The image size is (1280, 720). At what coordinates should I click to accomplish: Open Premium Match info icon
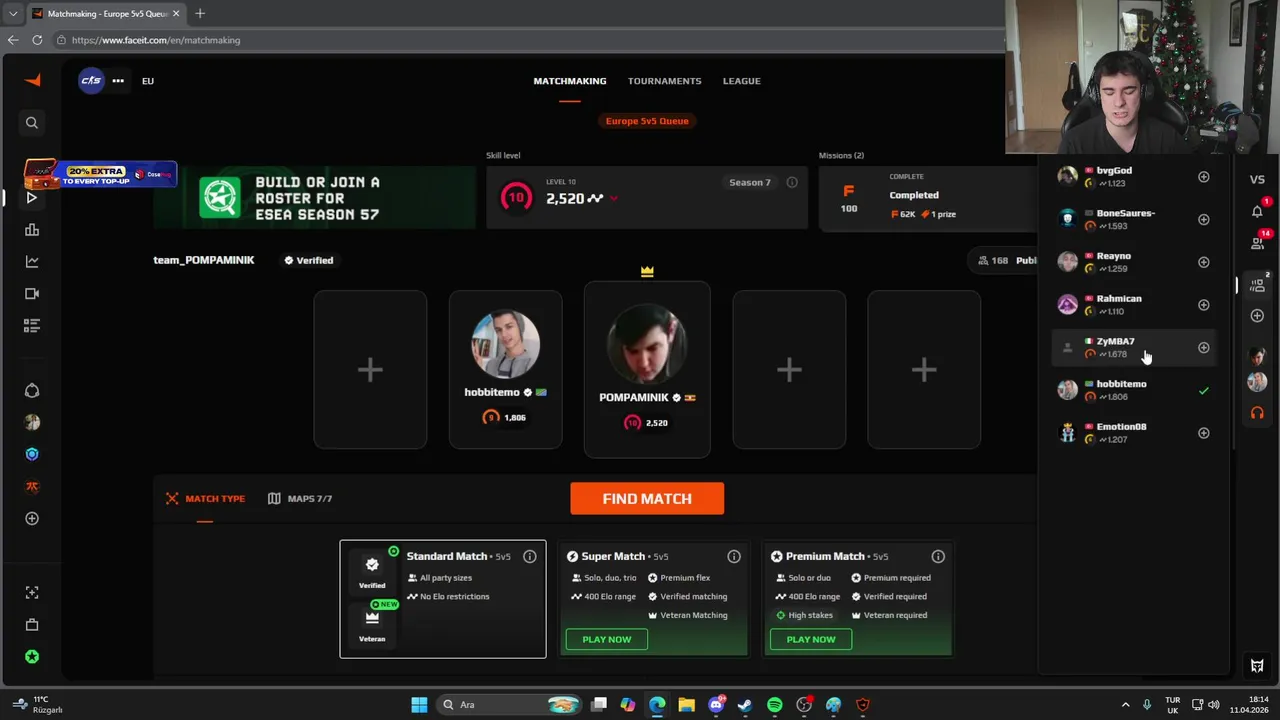click(938, 557)
